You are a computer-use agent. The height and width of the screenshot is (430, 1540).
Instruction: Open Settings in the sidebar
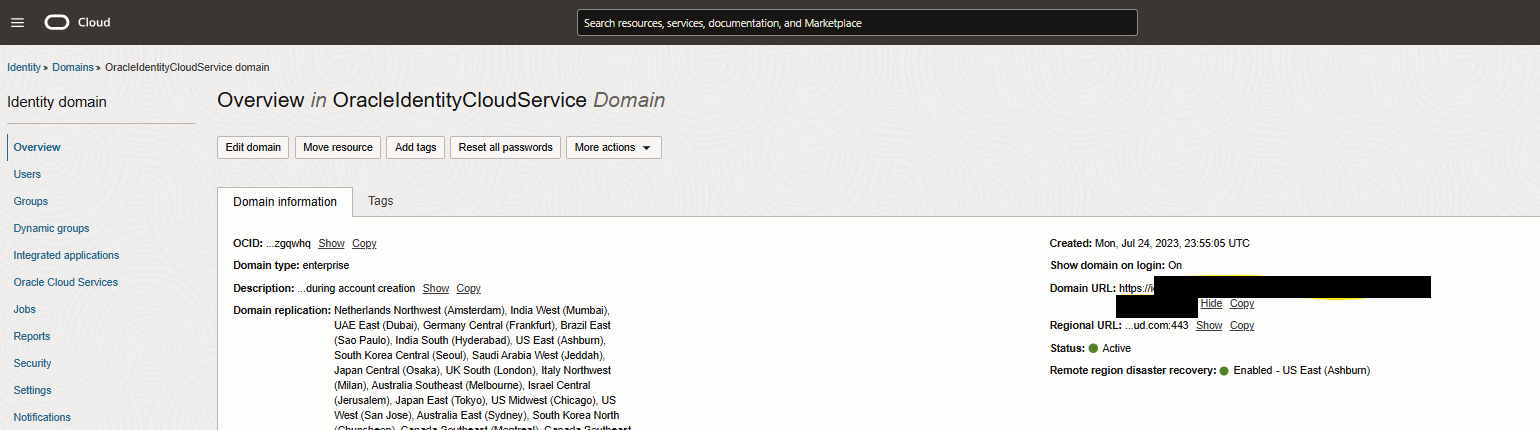(32, 390)
